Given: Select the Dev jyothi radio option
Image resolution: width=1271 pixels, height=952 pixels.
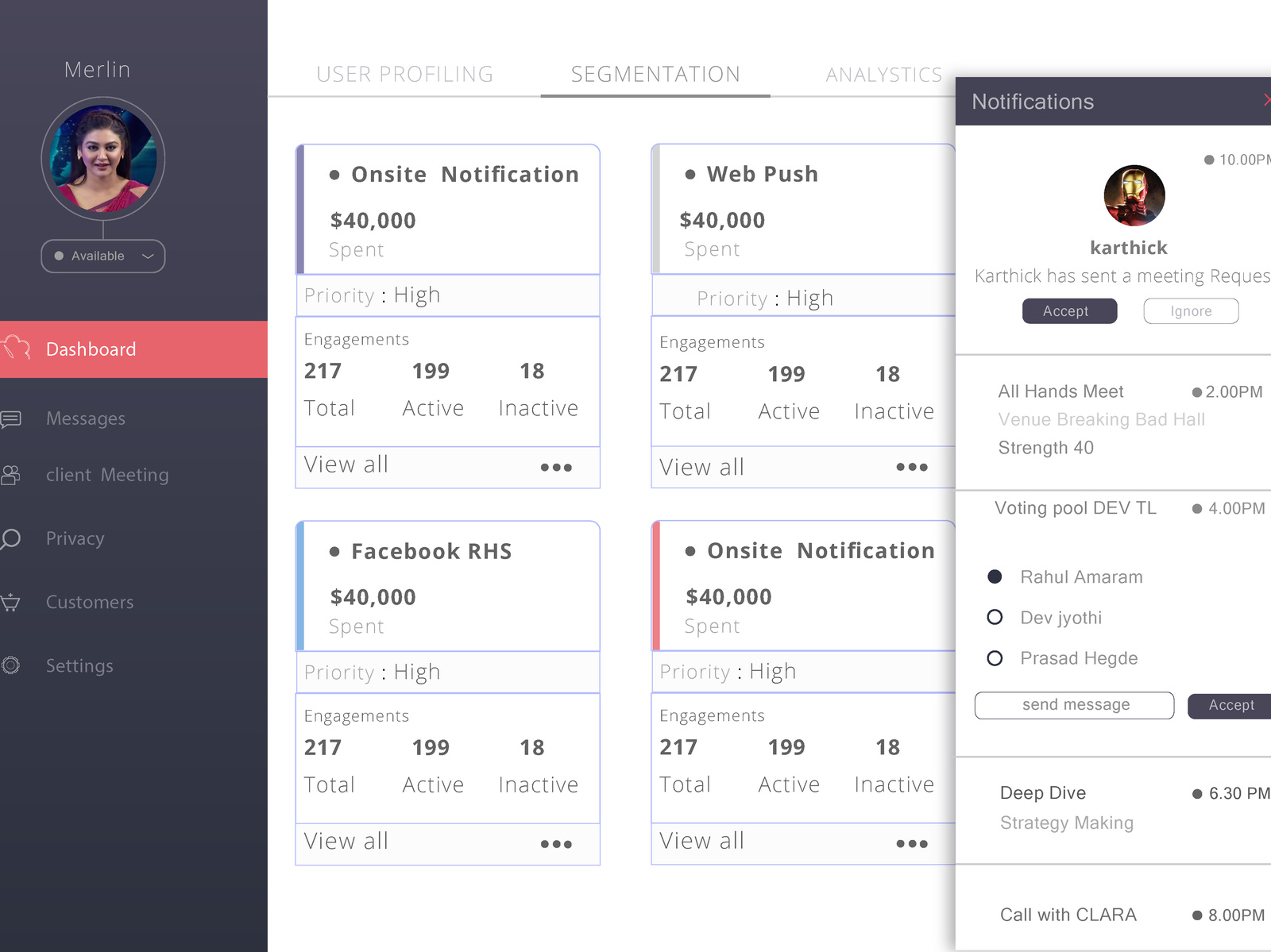Looking at the screenshot, I should click(x=995, y=617).
